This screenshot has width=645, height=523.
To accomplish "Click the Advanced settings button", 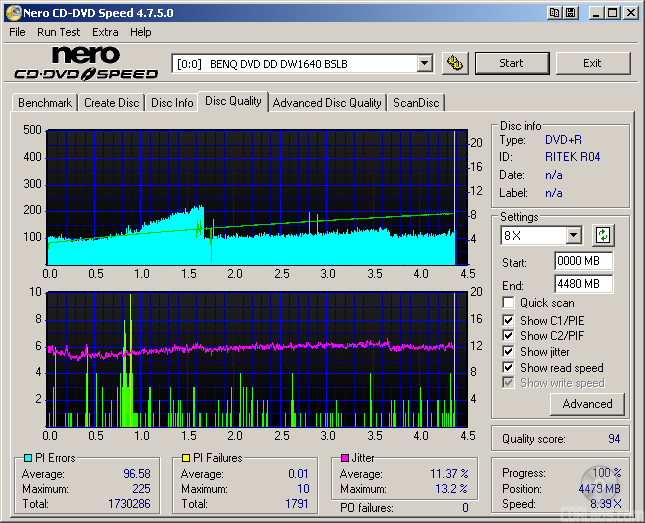I will click(587, 404).
